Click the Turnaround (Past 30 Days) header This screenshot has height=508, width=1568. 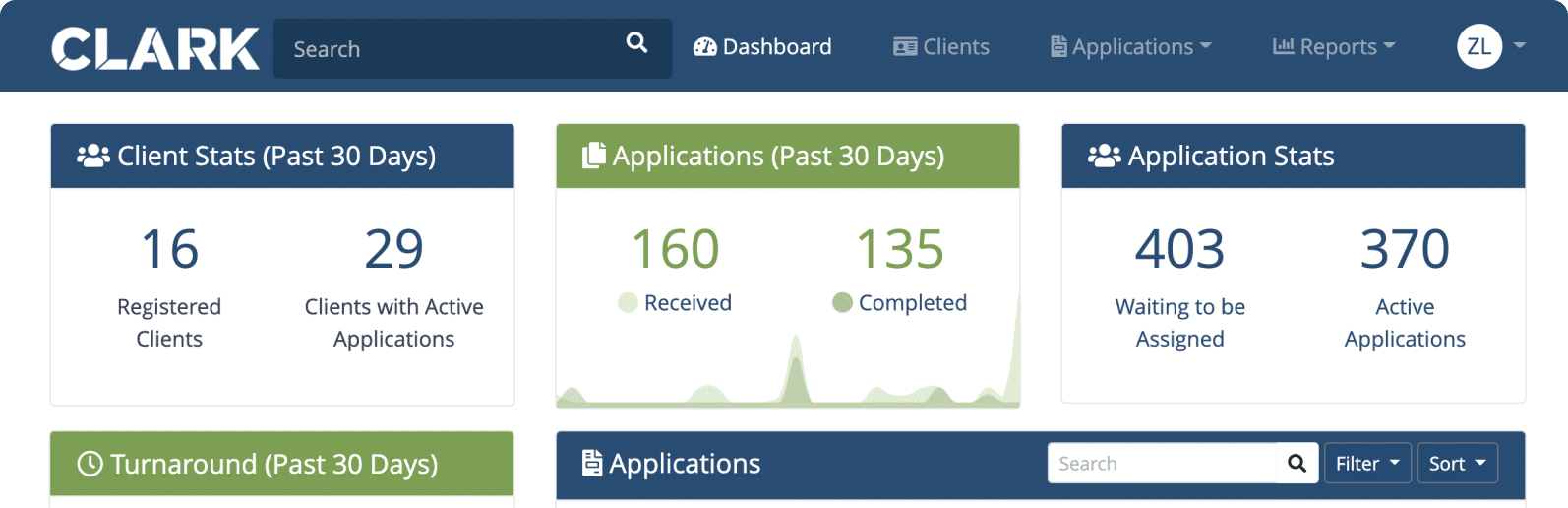pyautogui.click(x=282, y=464)
